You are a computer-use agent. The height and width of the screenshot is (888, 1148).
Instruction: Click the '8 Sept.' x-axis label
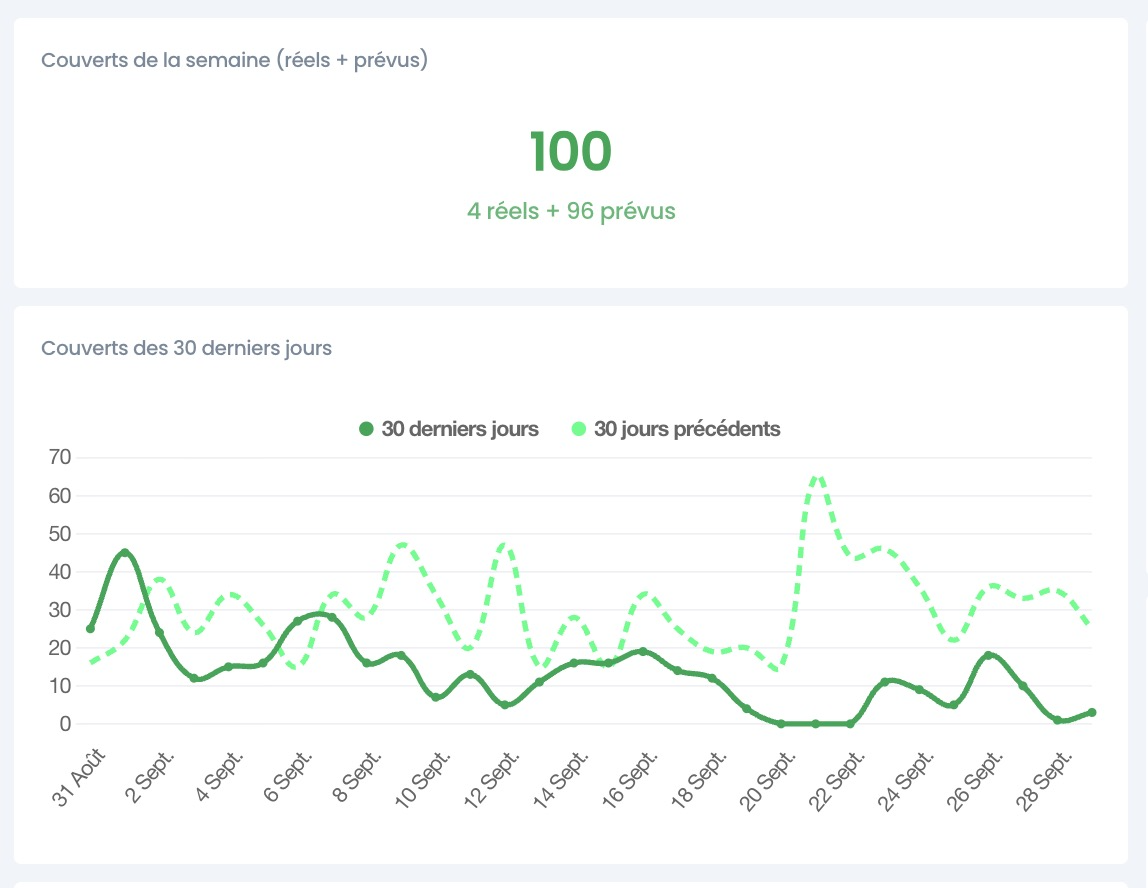tap(357, 777)
